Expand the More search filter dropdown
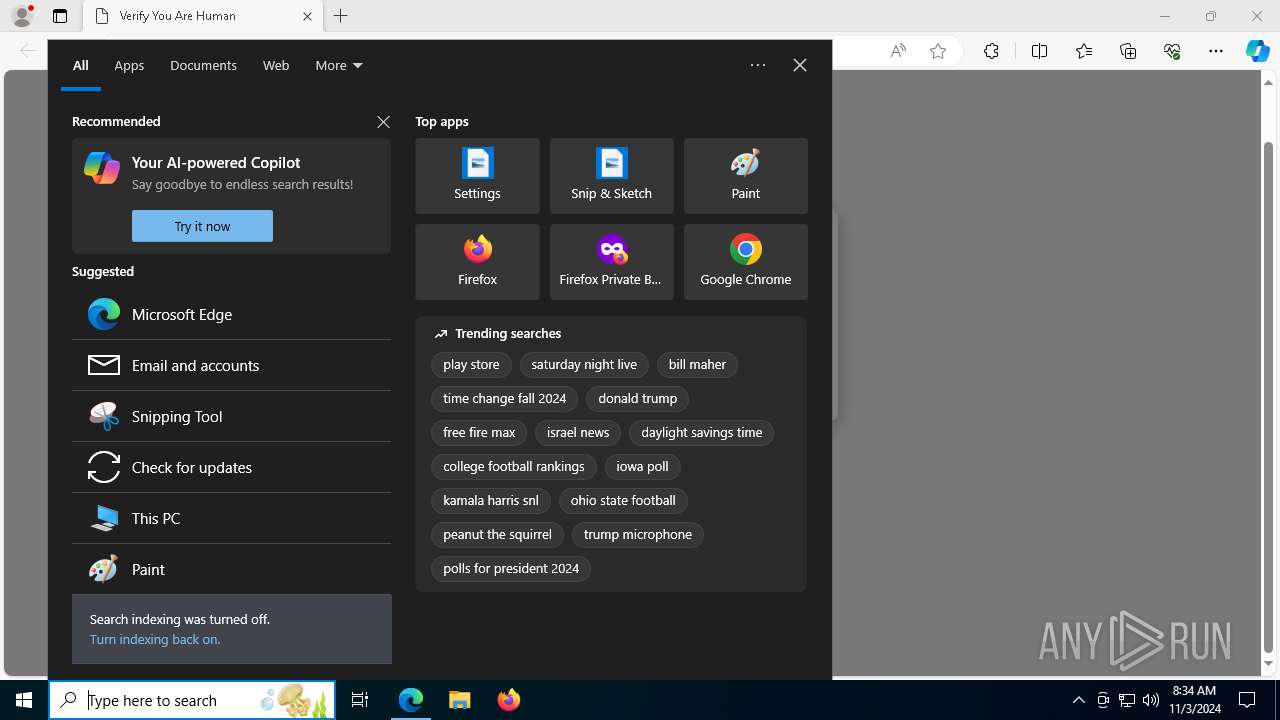This screenshot has height=720, width=1280. point(339,65)
